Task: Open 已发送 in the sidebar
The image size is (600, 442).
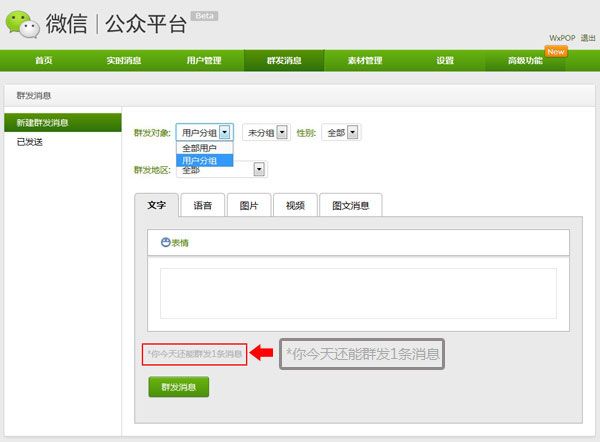Action: [29, 142]
